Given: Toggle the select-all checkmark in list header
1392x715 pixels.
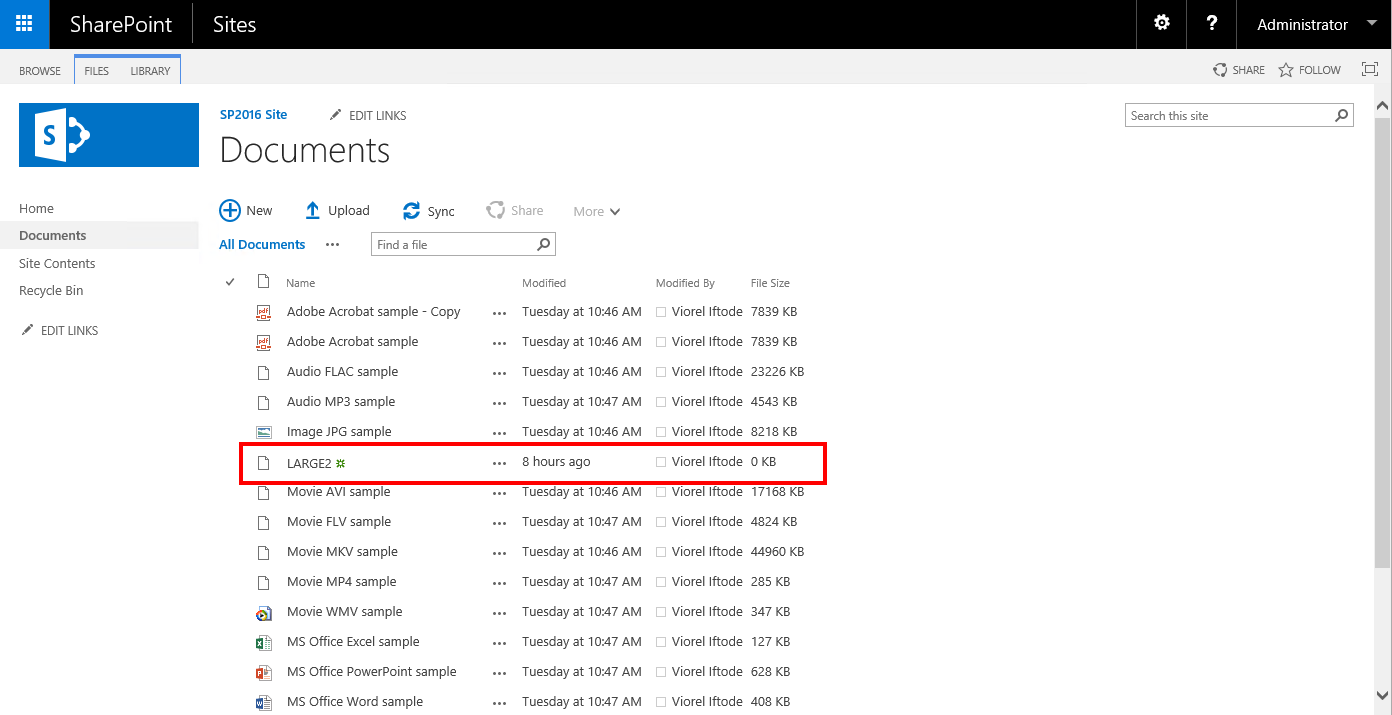Looking at the screenshot, I should coord(230,282).
